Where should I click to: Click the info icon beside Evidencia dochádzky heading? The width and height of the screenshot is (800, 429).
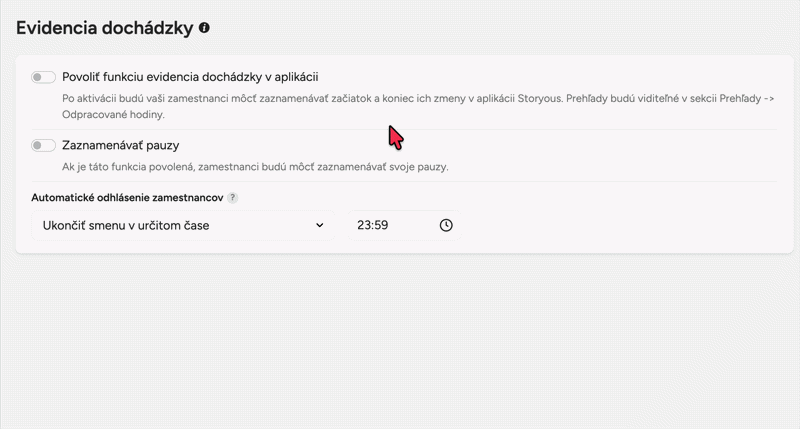pos(204,29)
